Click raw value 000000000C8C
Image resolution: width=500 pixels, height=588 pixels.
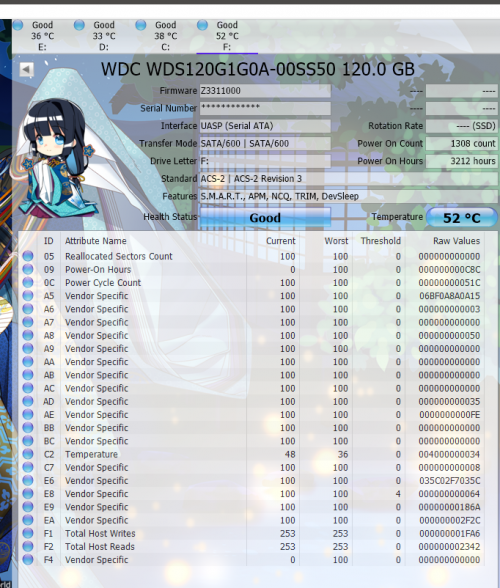(x=449, y=270)
